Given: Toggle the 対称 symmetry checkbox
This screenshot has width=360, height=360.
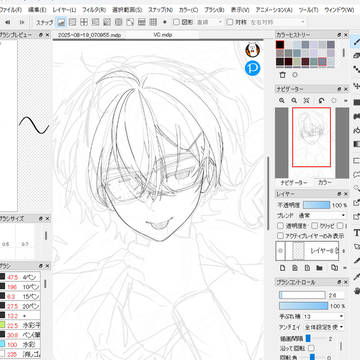Looking at the screenshot, I should pos(230,22).
